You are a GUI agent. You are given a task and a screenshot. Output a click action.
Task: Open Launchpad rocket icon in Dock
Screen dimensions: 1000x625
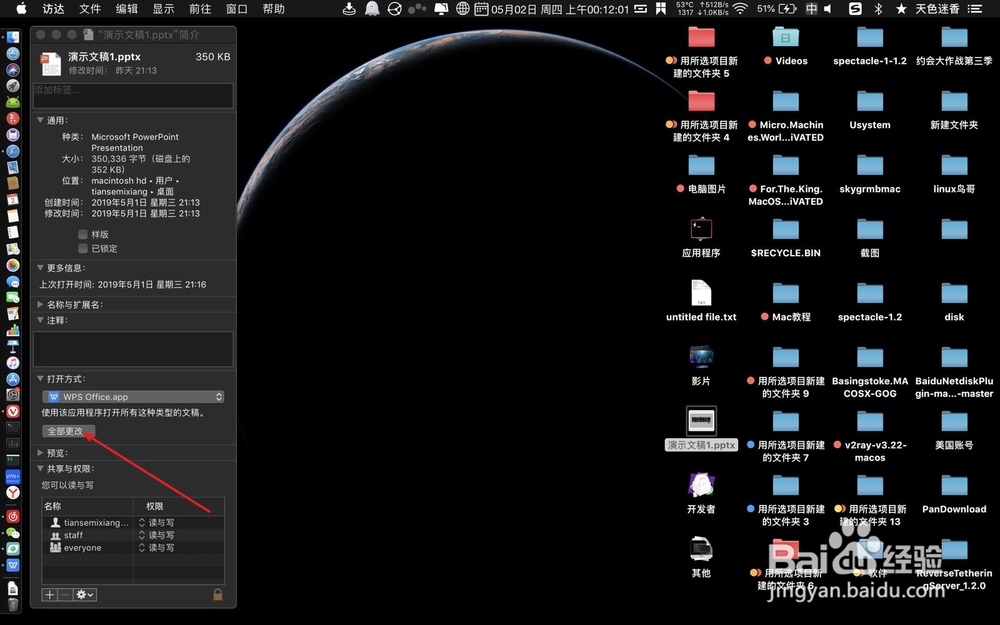pos(13,86)
